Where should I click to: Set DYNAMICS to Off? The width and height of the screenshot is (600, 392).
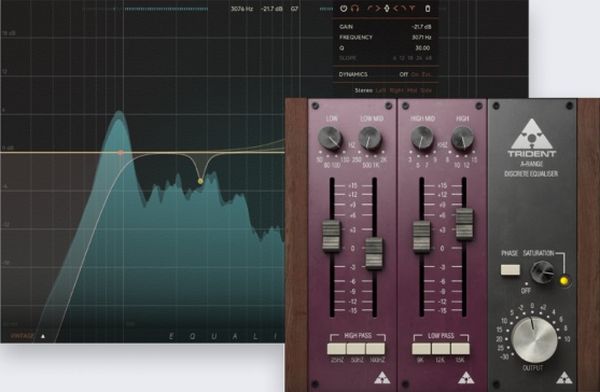coord(404,74)
